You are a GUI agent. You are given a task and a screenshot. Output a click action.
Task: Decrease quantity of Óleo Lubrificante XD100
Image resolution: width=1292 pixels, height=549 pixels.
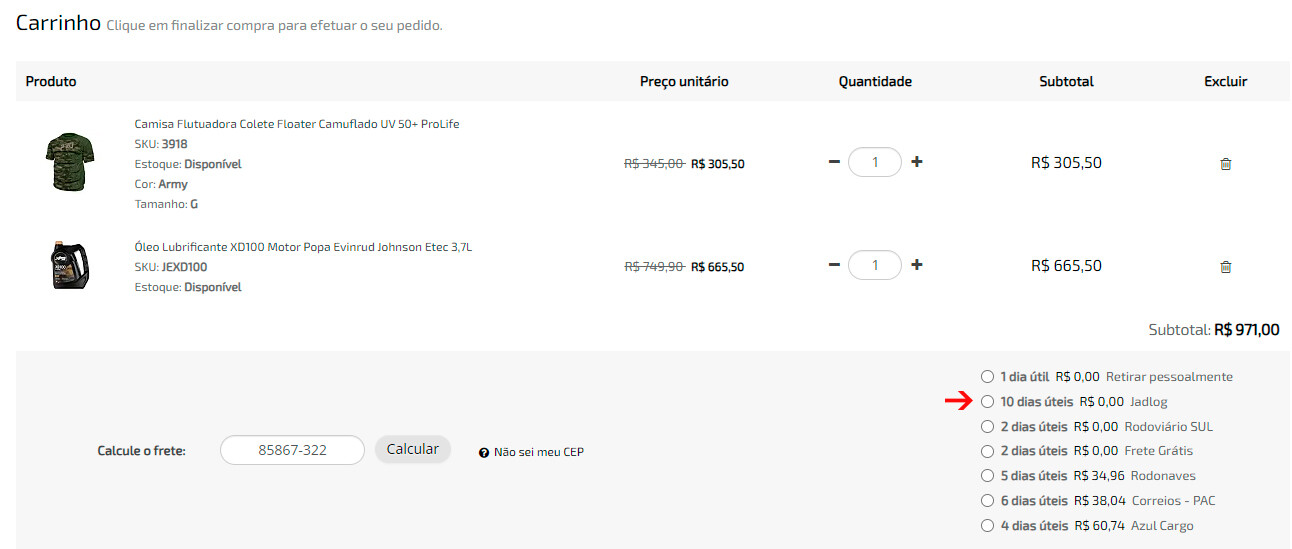(x=834, y=265)
